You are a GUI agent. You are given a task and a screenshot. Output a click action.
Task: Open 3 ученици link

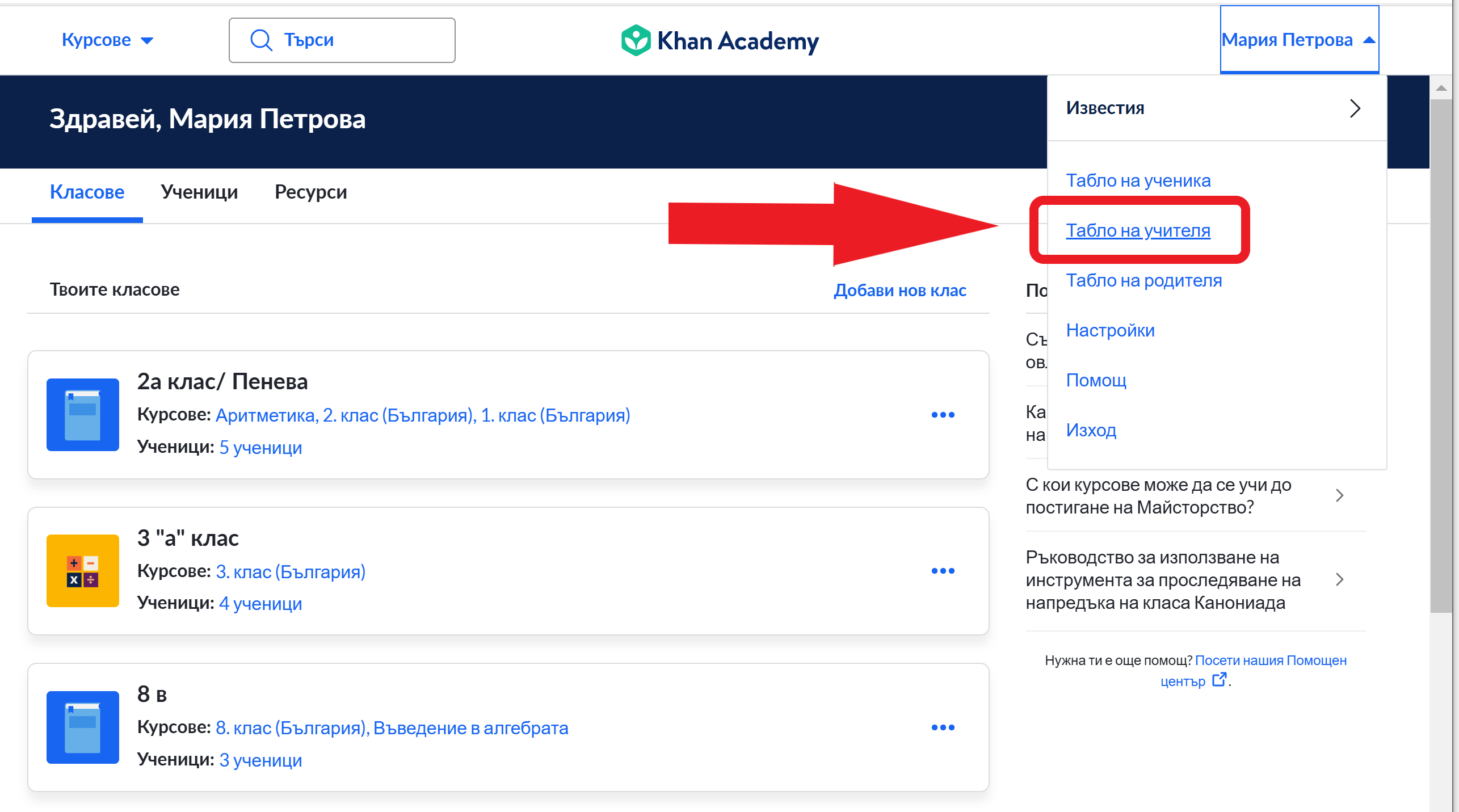pyautogui.click(x=260, y=760)
